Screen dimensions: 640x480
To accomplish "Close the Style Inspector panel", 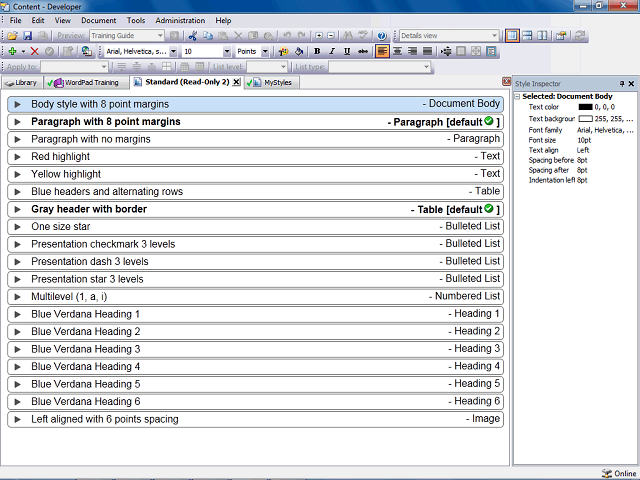I will click(x=631, y=84).
